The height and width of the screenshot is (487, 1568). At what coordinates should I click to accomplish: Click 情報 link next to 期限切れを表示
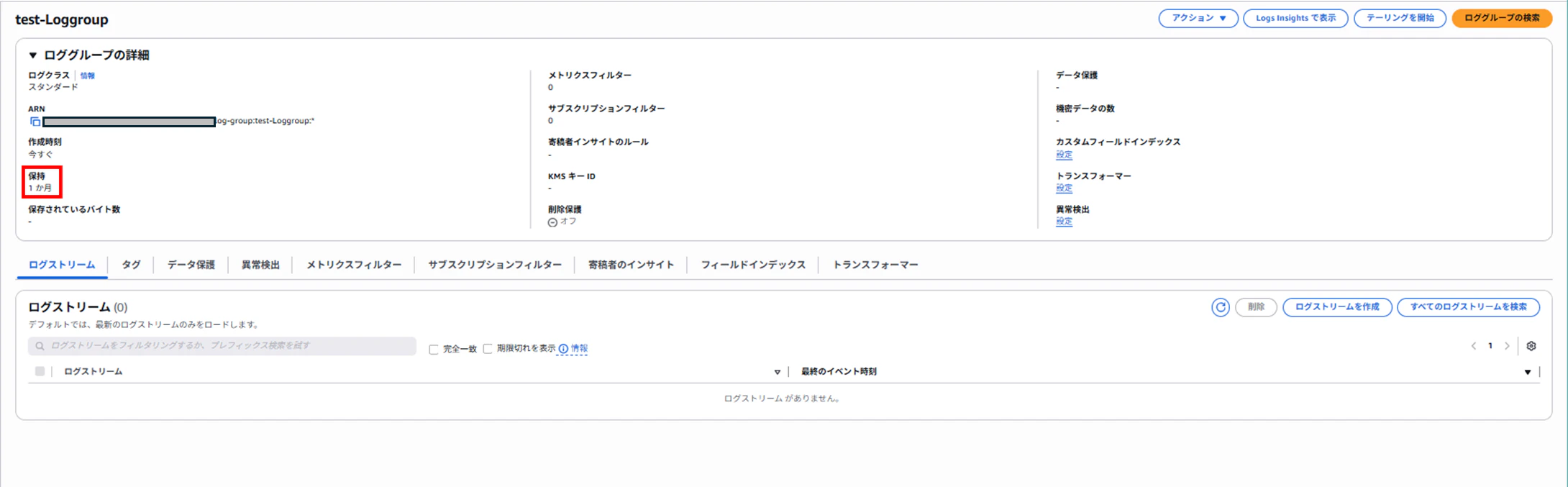tap(580, 348)
